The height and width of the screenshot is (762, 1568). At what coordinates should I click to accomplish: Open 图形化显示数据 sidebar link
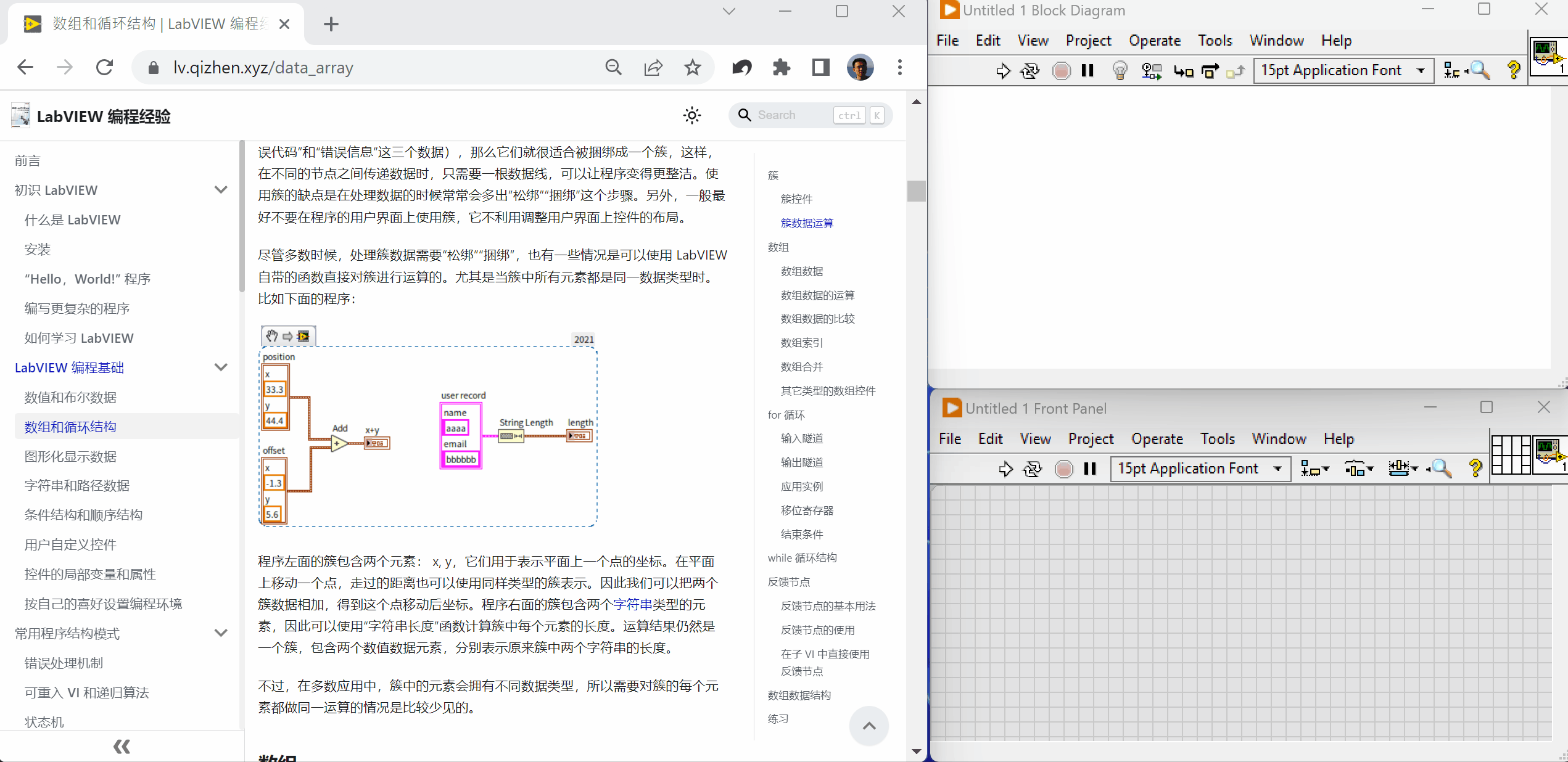point(70,456)
